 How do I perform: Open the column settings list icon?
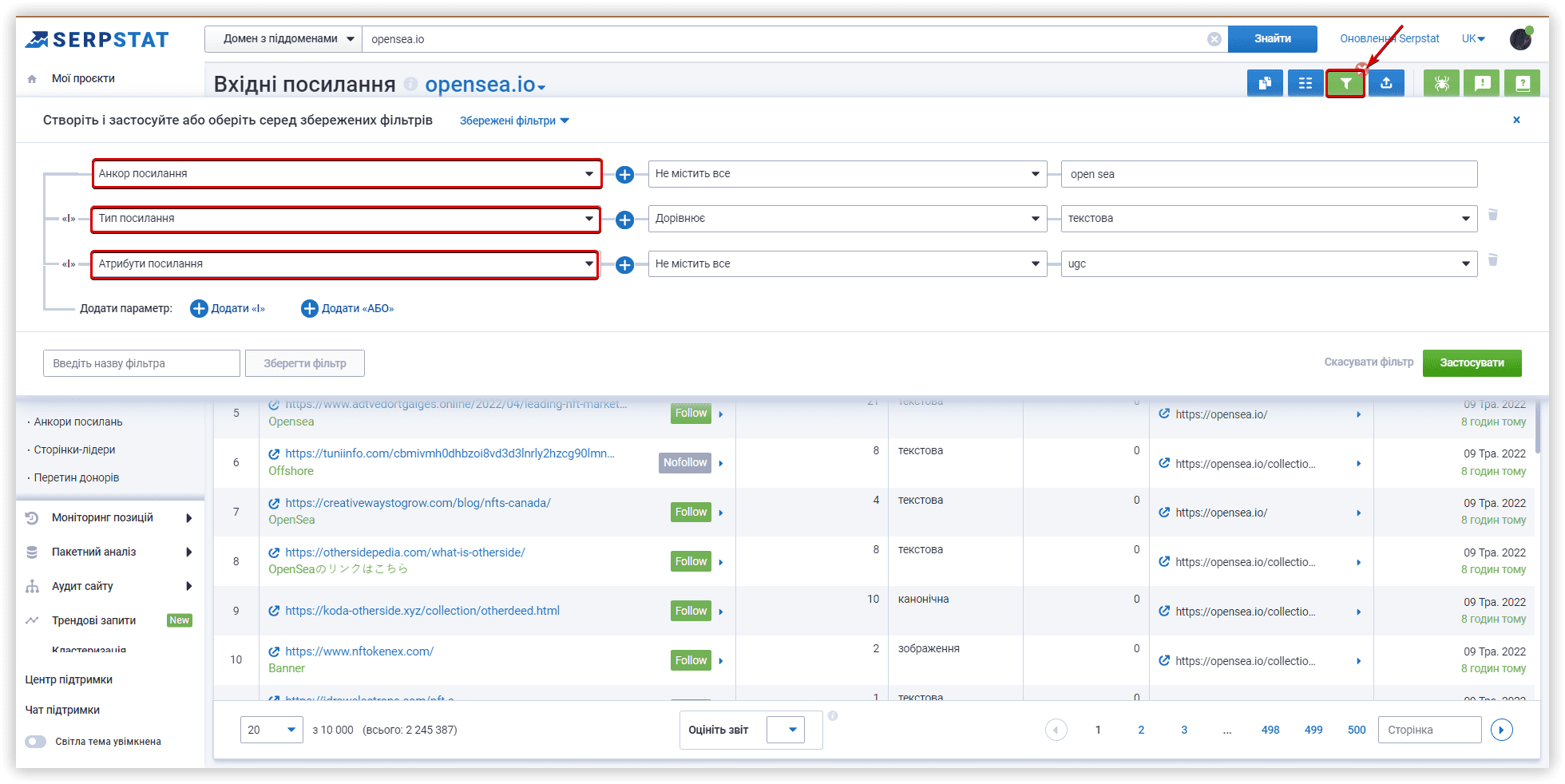click(1305, 83)
